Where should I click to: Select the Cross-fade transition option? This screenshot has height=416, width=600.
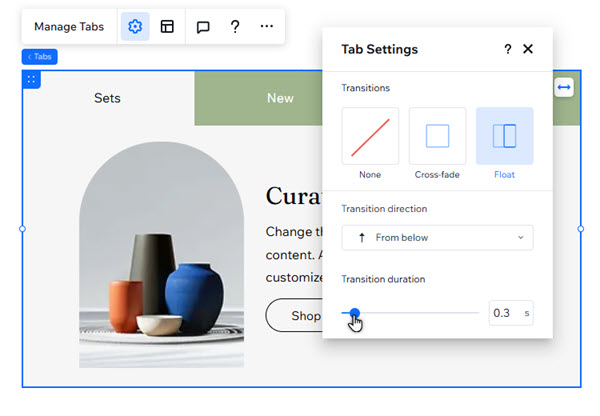pyautogui.click(x=437, y=136)
